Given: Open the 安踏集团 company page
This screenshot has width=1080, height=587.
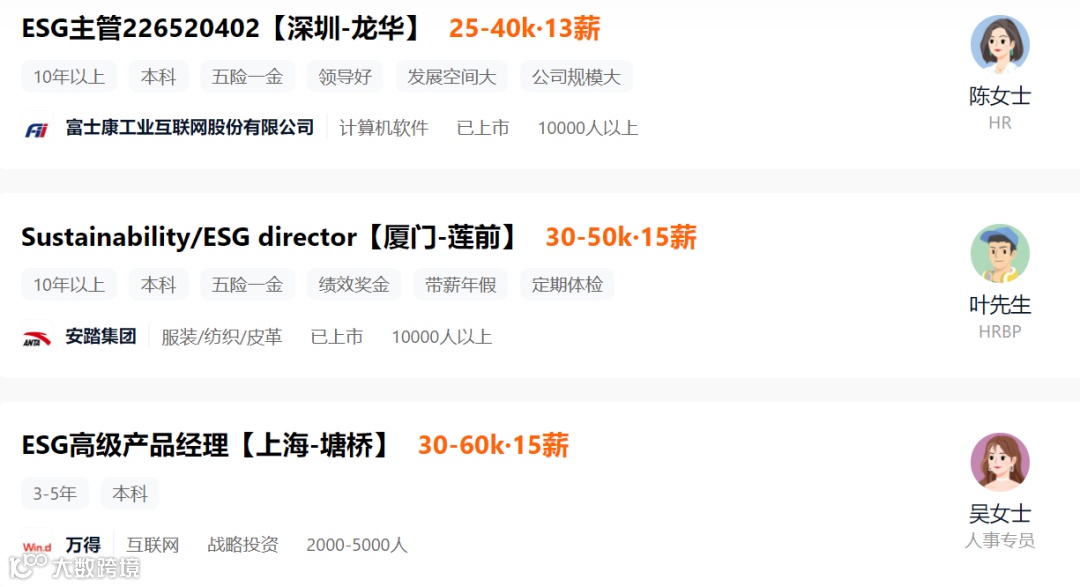Looking at the screenshot, I should [x=101, y=336].
